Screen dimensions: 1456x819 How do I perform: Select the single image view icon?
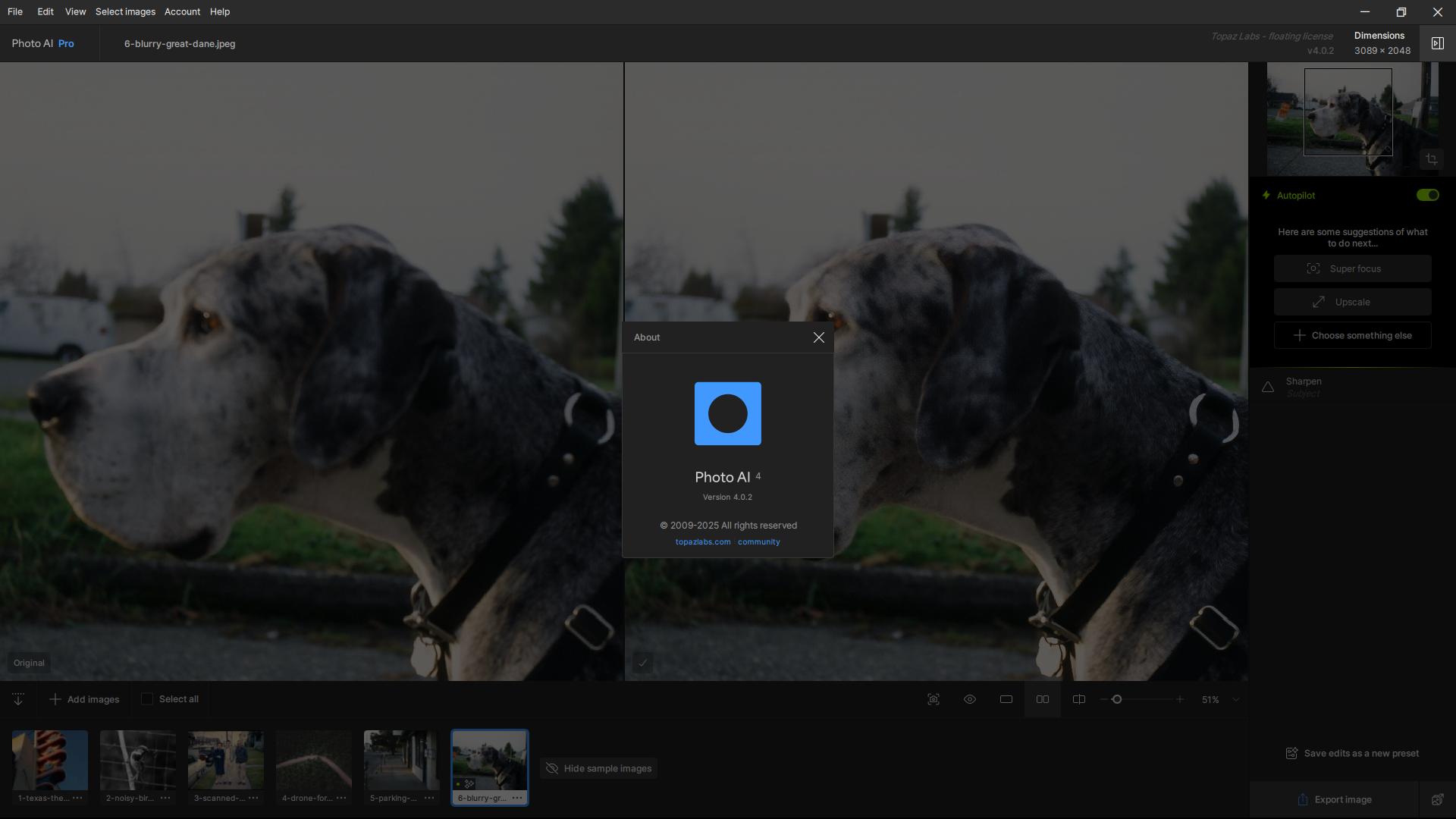pyautogui.click(x=1006, y=699)
